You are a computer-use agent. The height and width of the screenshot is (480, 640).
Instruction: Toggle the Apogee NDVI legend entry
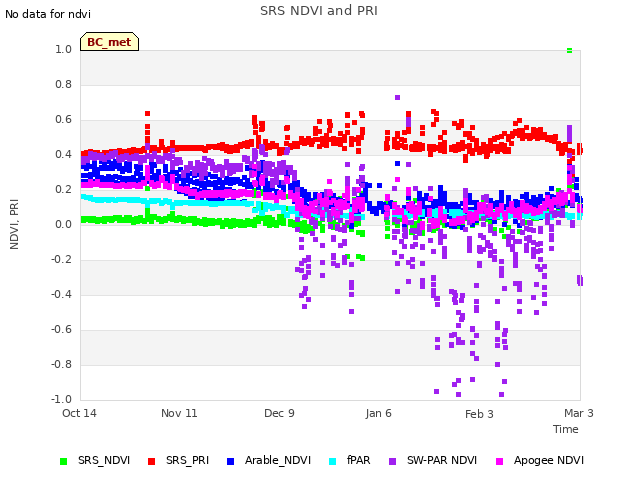(540, 460)
